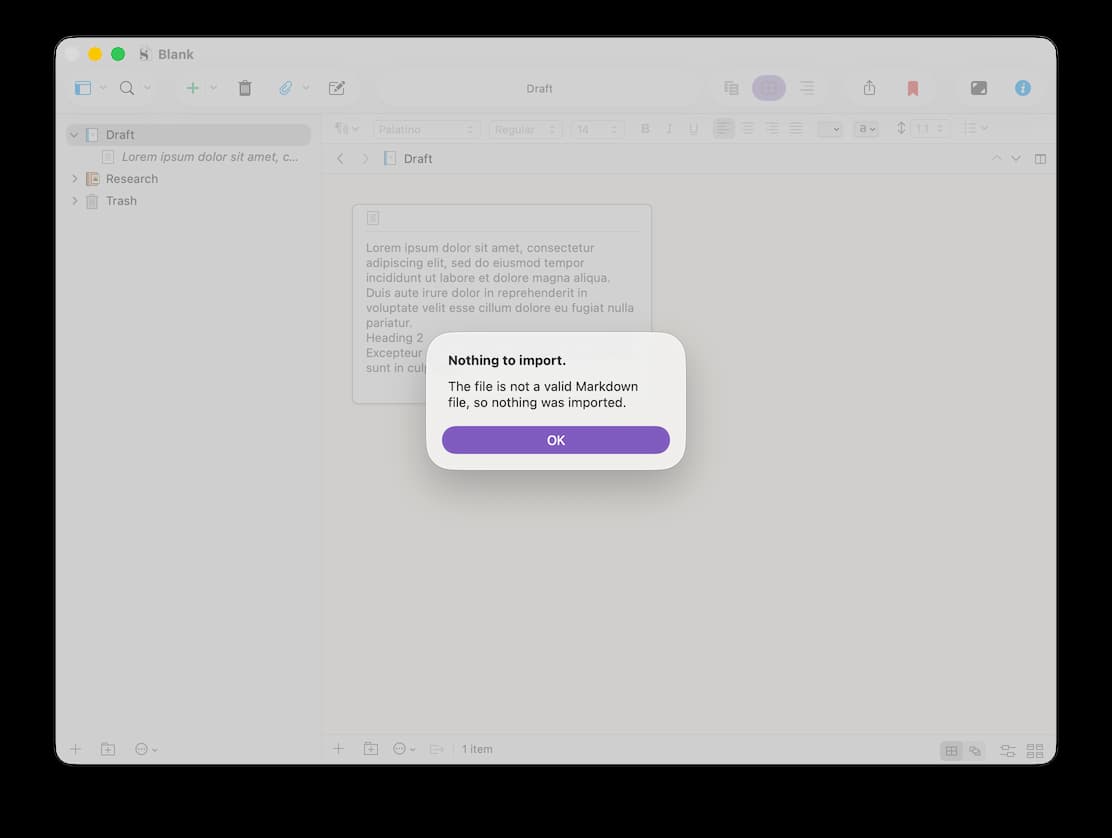Select the Draft folder in the binder
The width and height of the screenshot is (1112, 838).
point(120,135)
